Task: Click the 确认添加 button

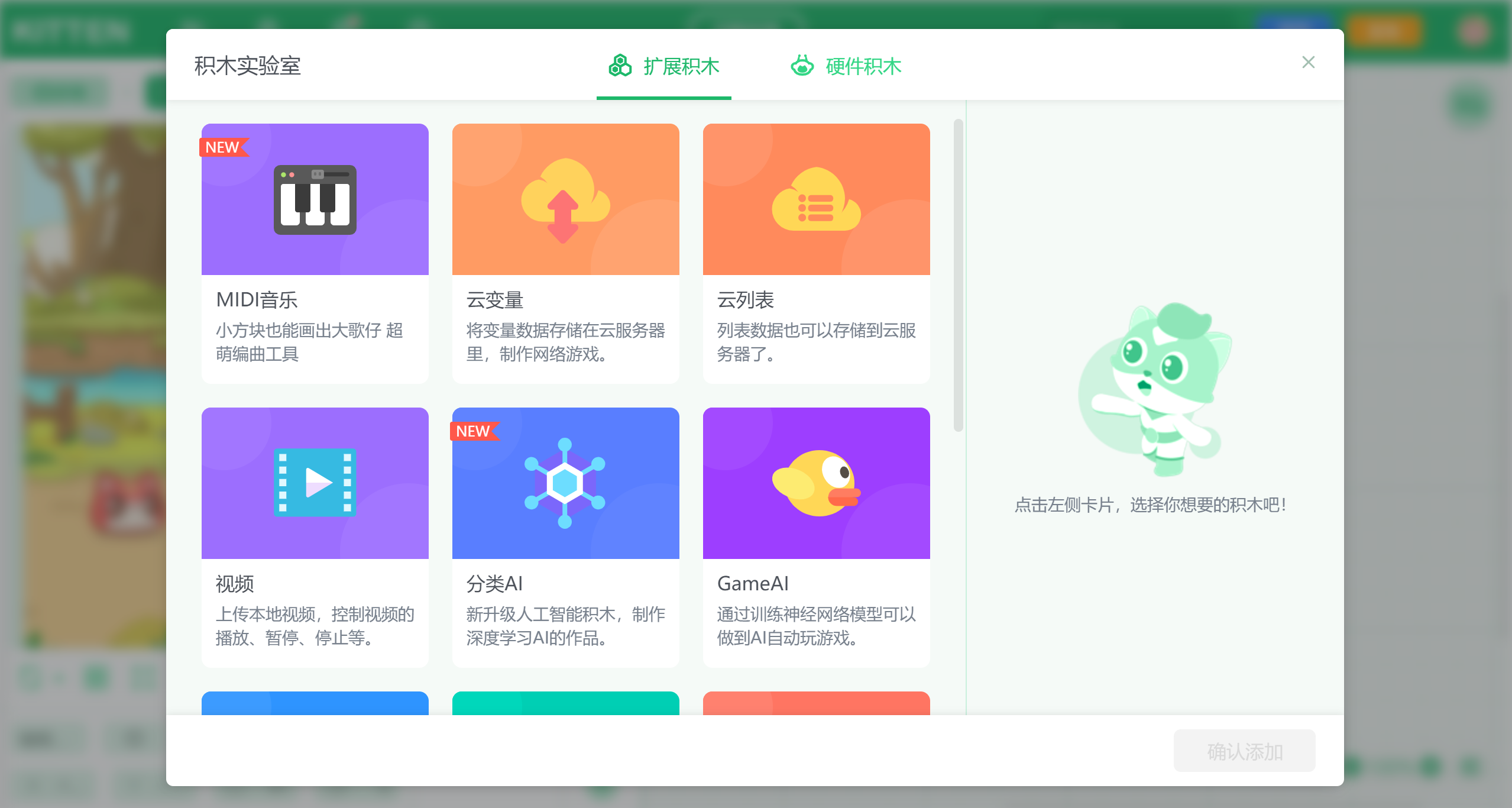Action: pyautogui.click(x=1245, y=751)
